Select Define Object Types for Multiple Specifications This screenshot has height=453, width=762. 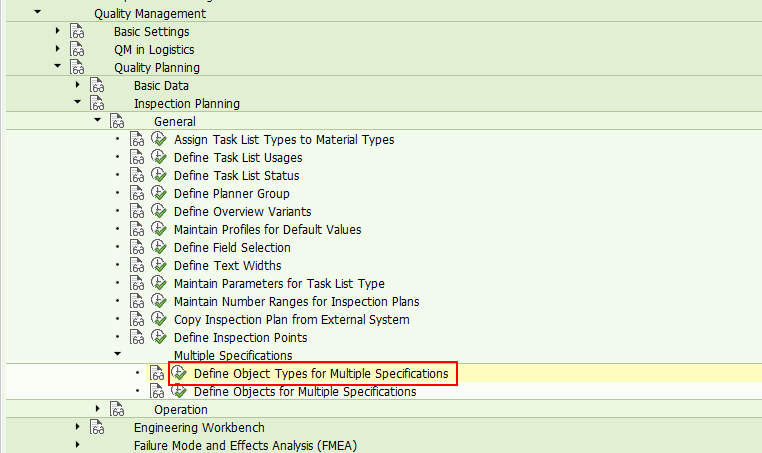[x=320, y=374]
